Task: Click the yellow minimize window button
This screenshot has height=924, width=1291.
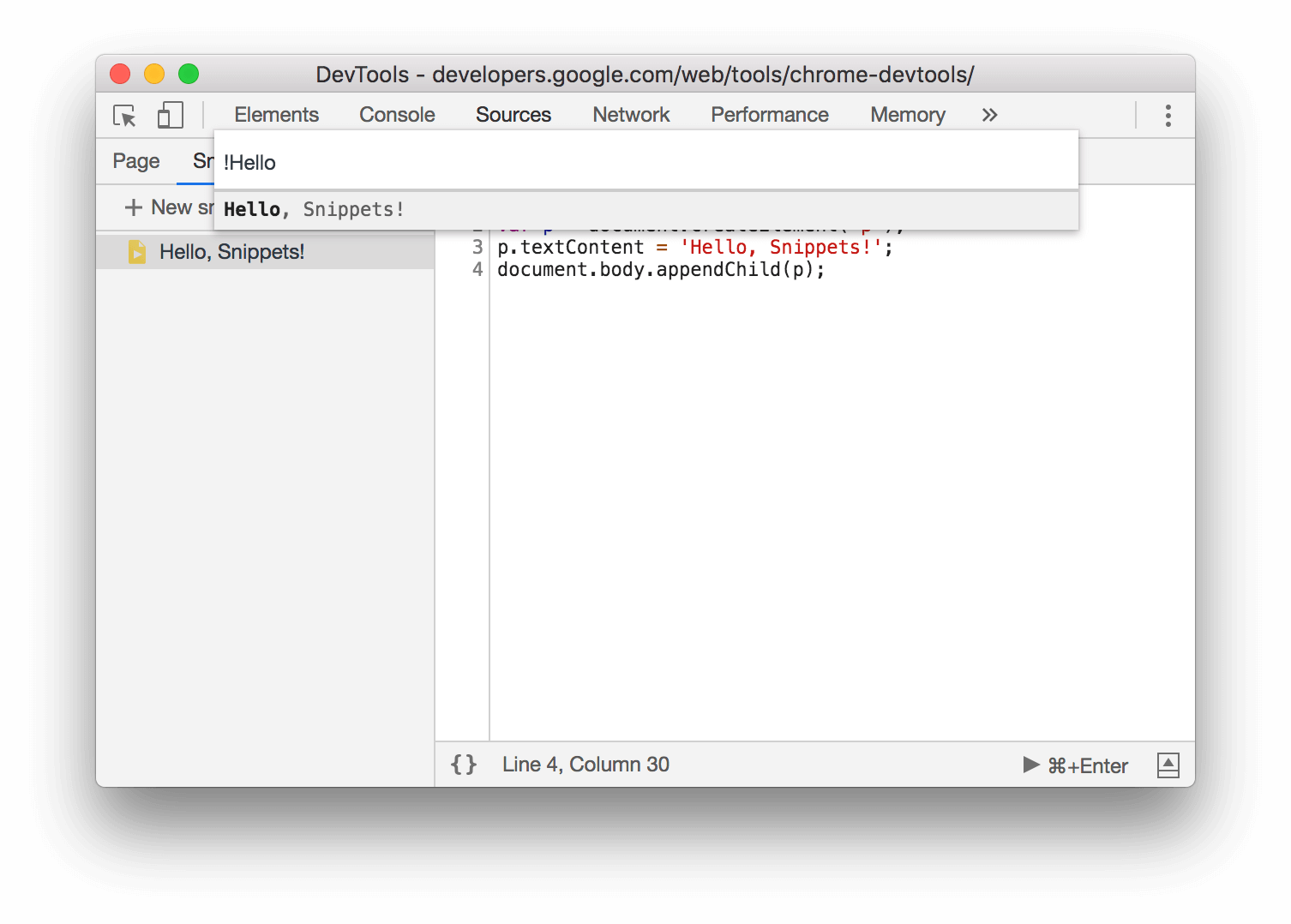Action: [x=154, y=75]
